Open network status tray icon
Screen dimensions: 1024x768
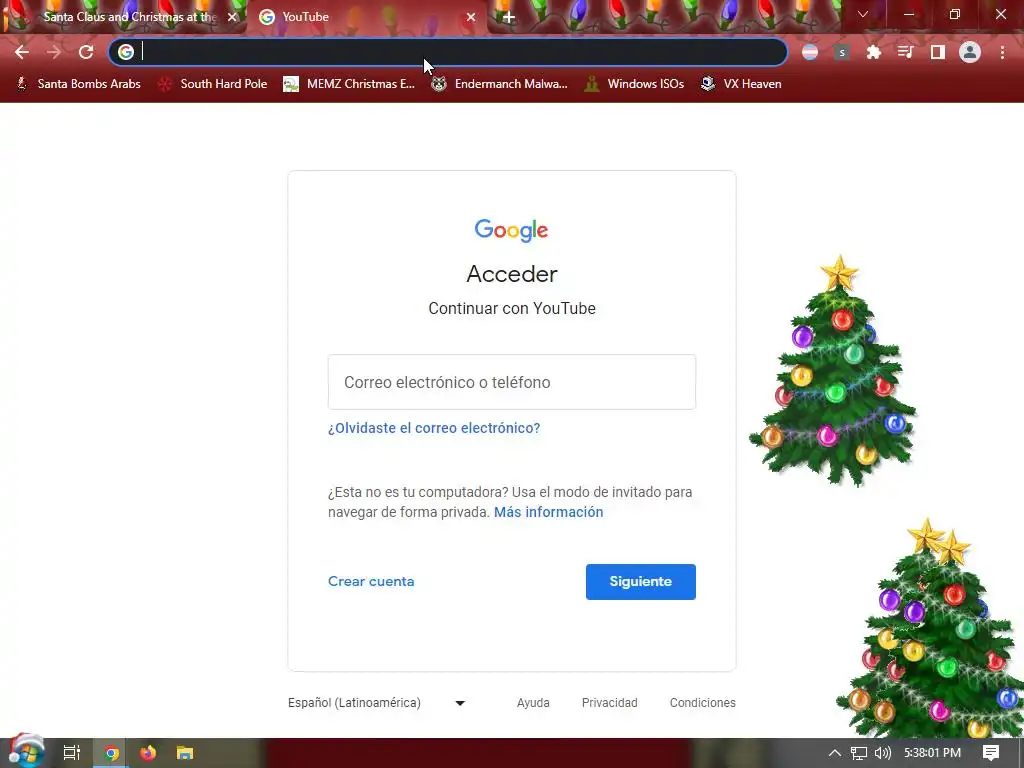tap(859, 753)
